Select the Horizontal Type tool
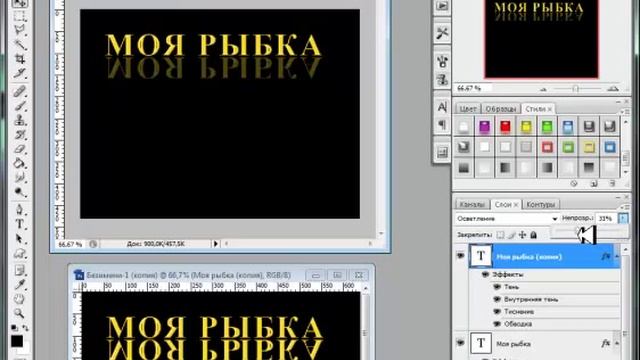Screen dimensions: 640x360 point(20,224)
